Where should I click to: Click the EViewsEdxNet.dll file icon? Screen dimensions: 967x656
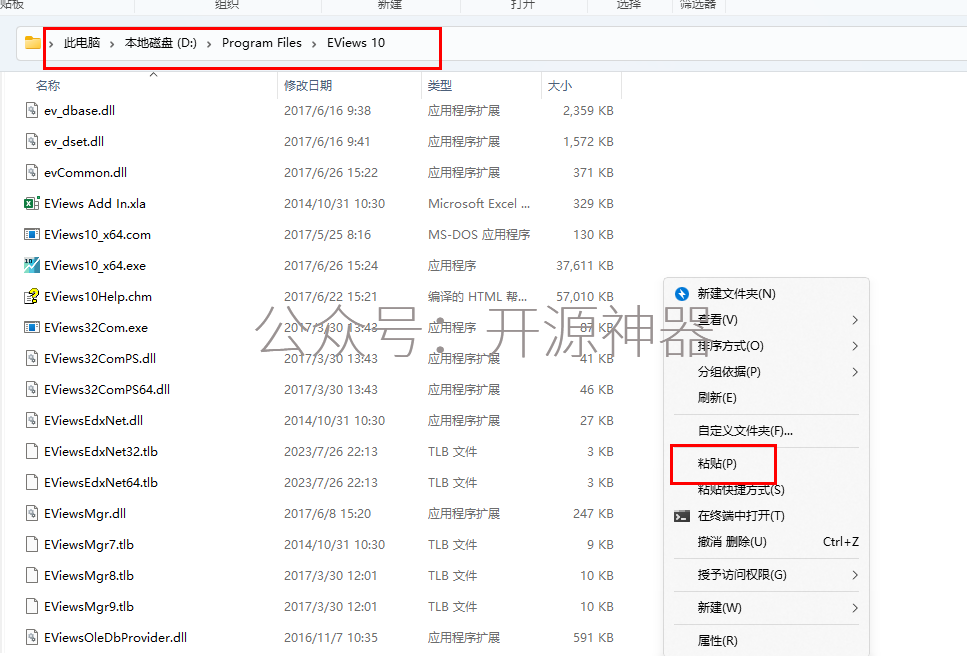[32, 420]
